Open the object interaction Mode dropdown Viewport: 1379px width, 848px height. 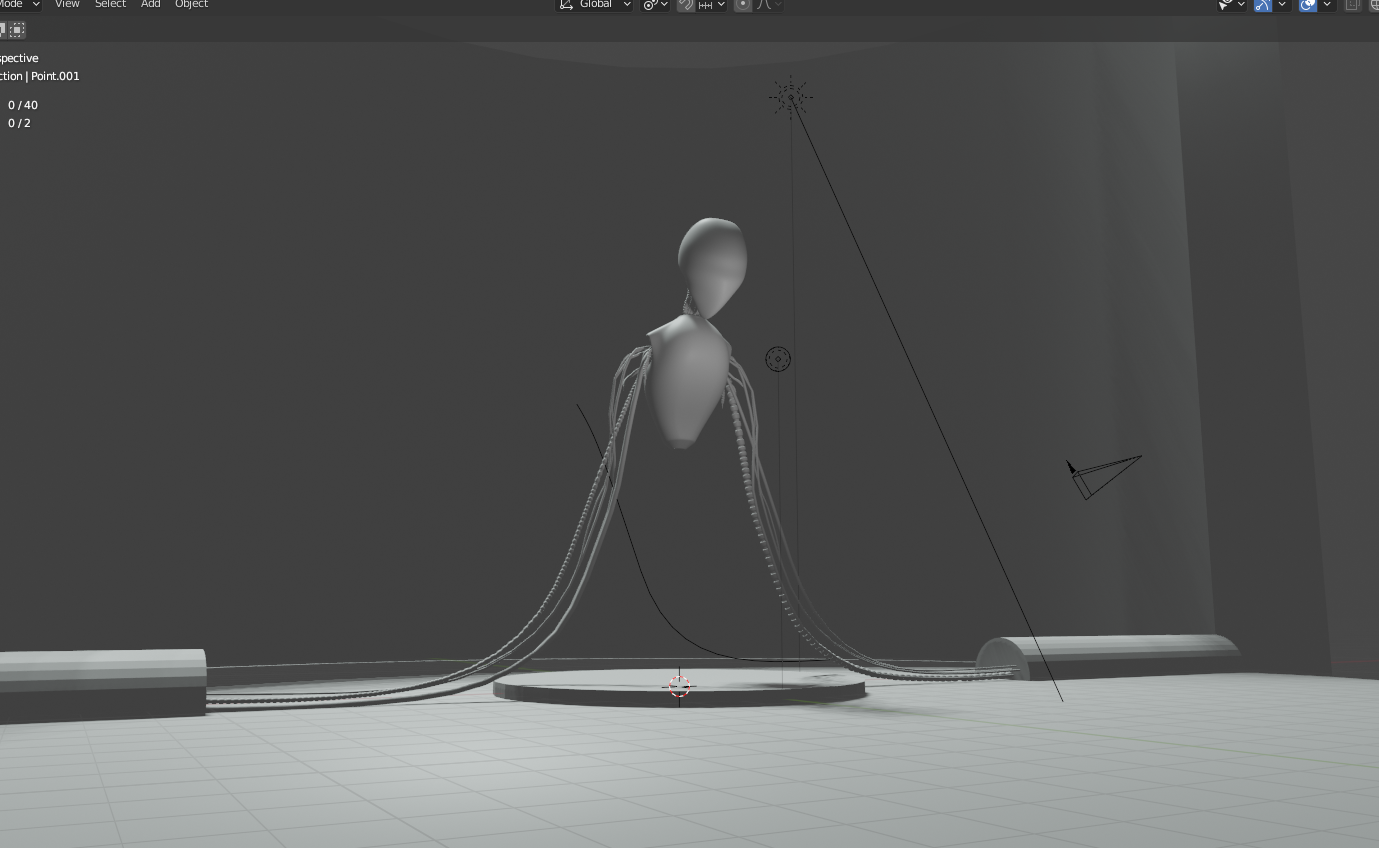coord(20,5)
